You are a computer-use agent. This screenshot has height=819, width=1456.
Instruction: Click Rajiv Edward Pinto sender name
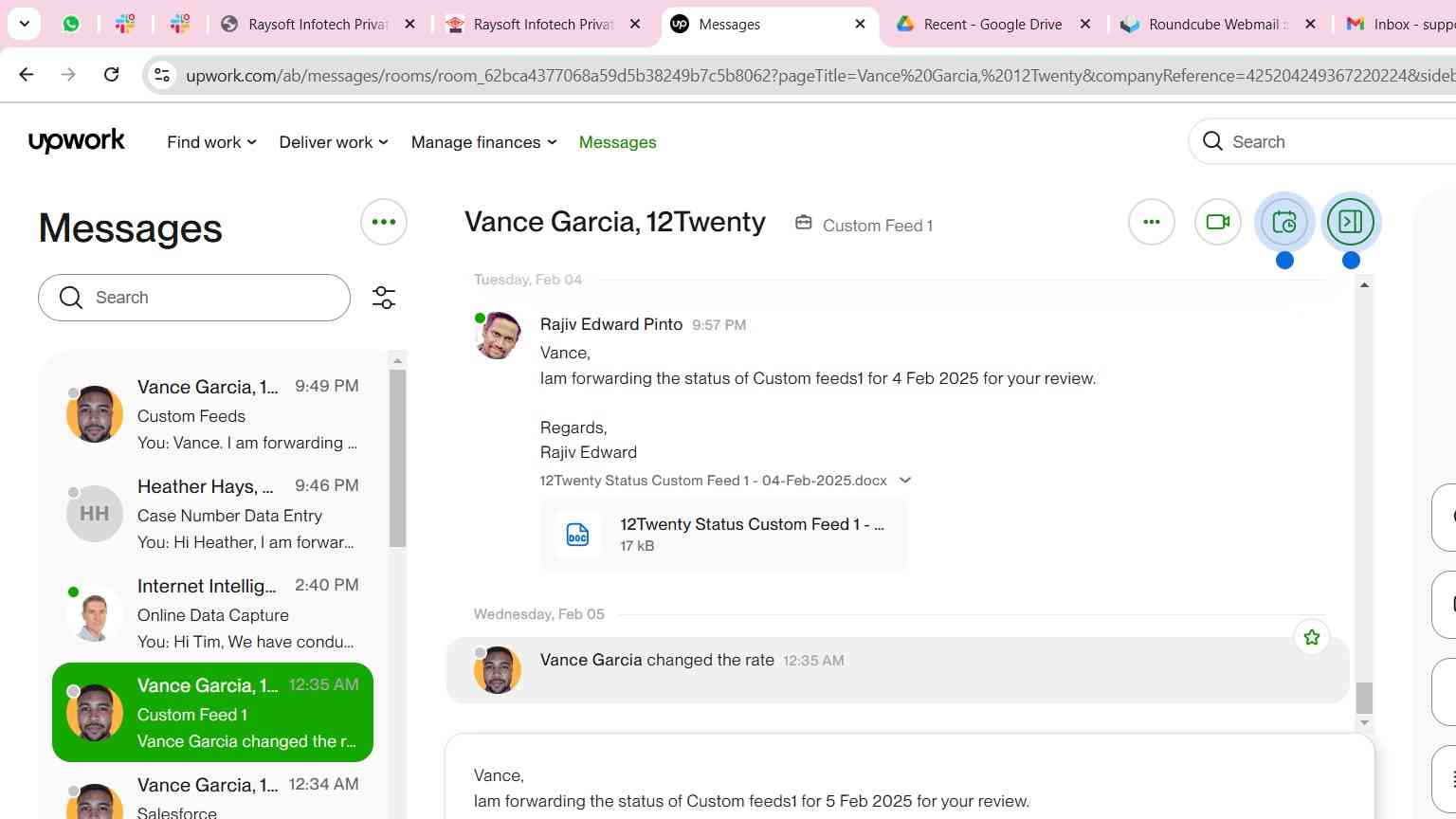611,324
